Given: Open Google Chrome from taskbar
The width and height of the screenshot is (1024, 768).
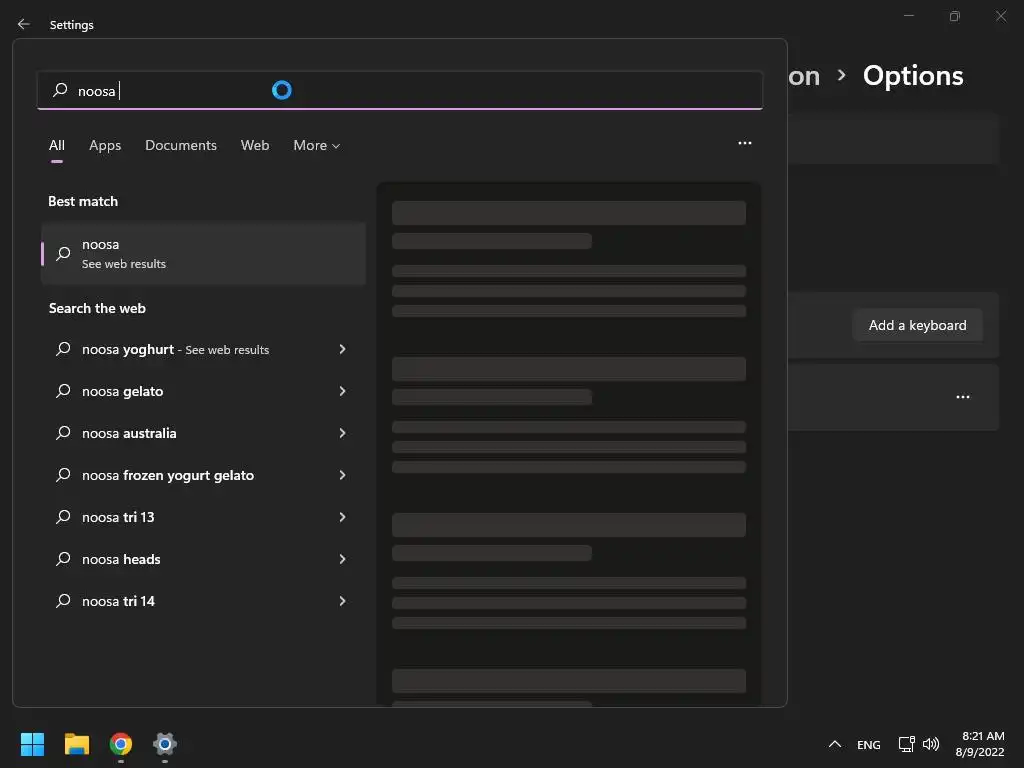Looking at the screenshot, I should coord(121,744).
